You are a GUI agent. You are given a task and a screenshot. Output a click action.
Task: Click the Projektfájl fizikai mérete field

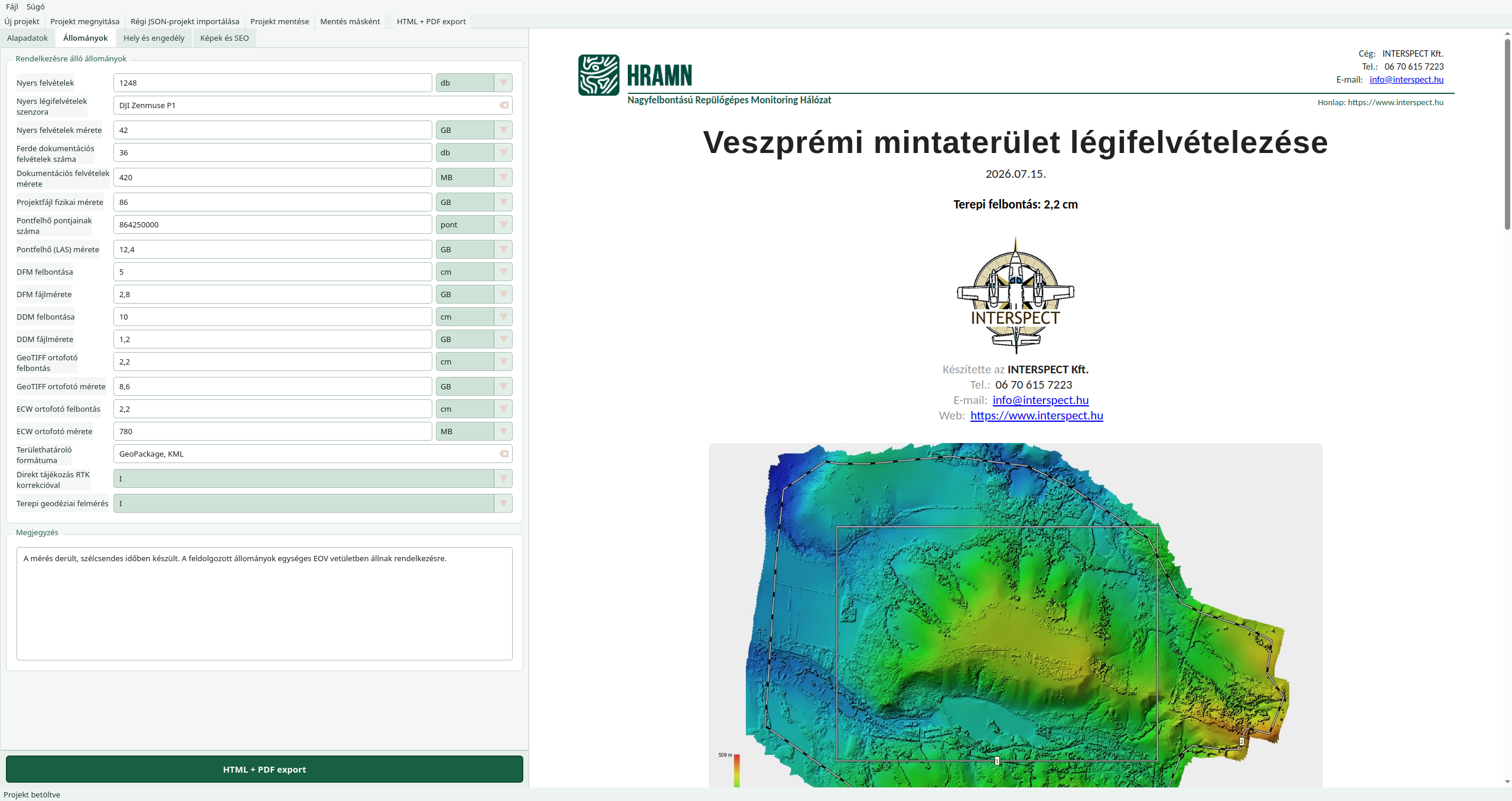273,202
